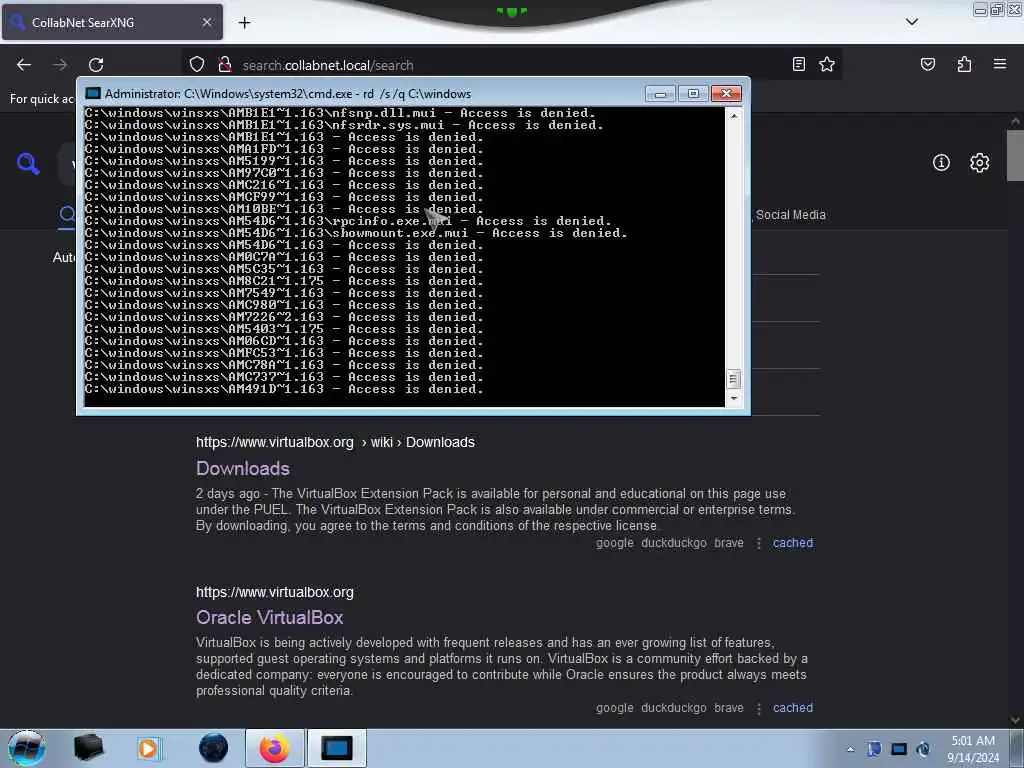Open the media player taskbar icon

(x=148, y=748)
